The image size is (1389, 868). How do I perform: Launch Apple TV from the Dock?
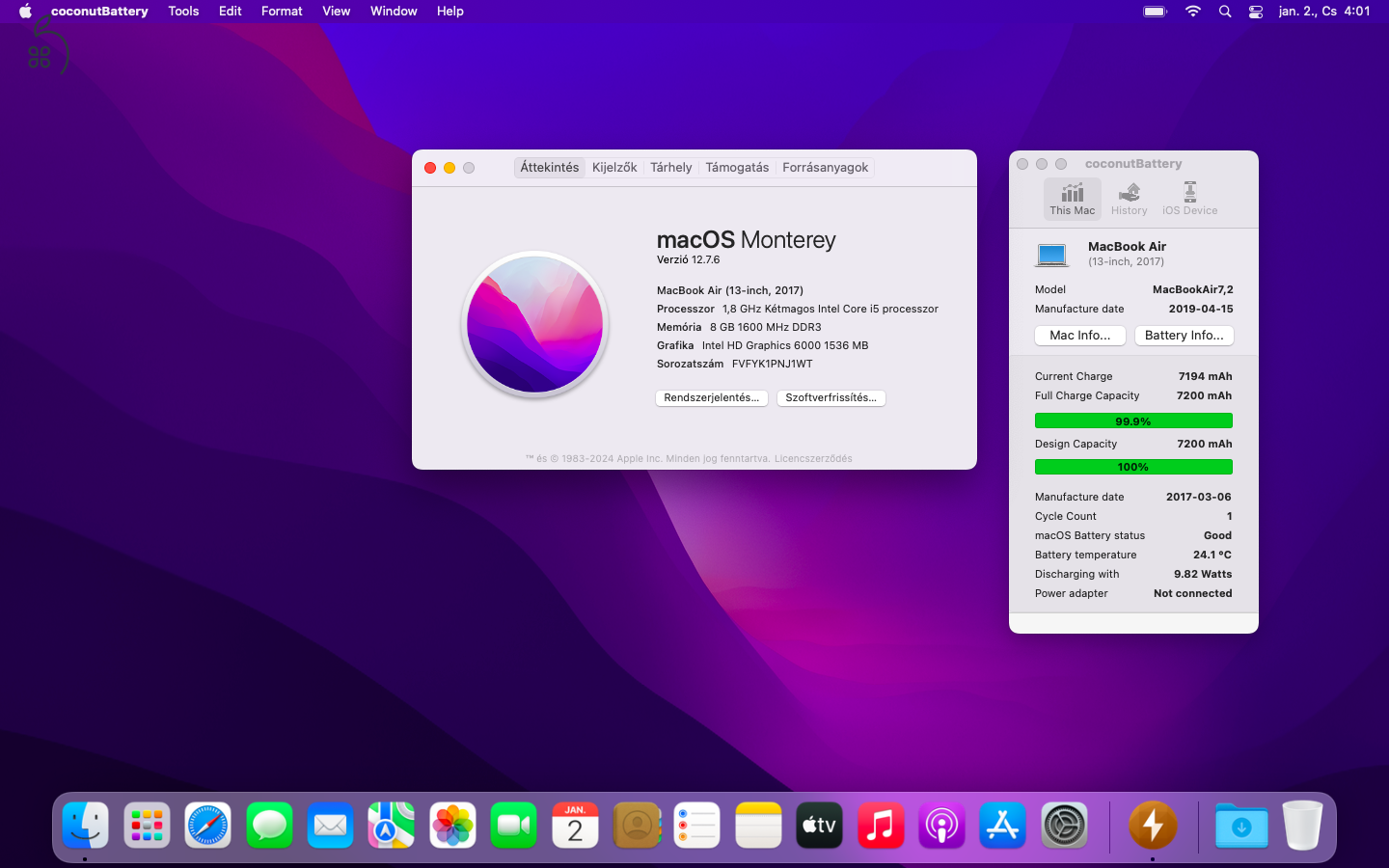[820, 826]
